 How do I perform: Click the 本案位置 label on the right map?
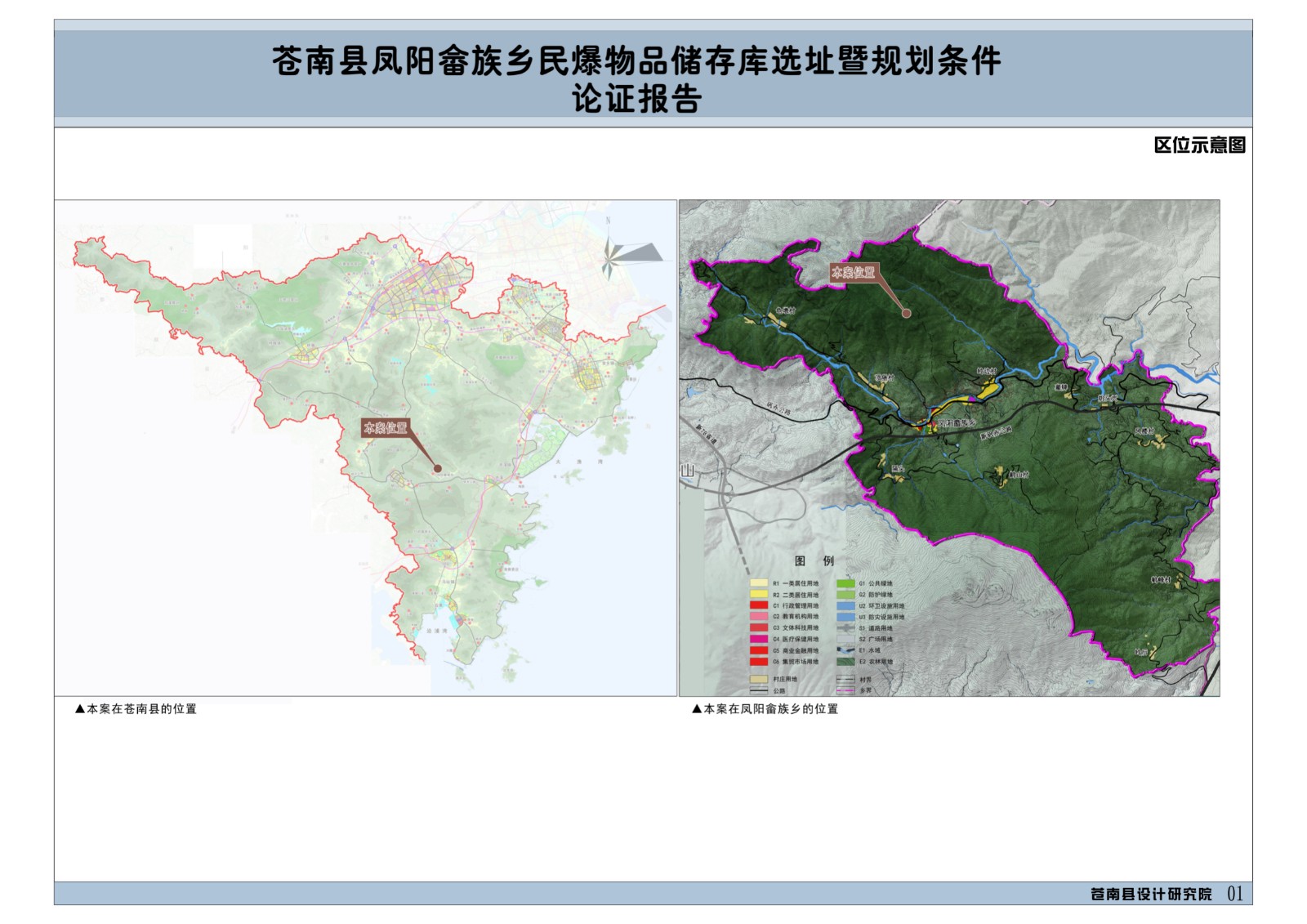853,272
